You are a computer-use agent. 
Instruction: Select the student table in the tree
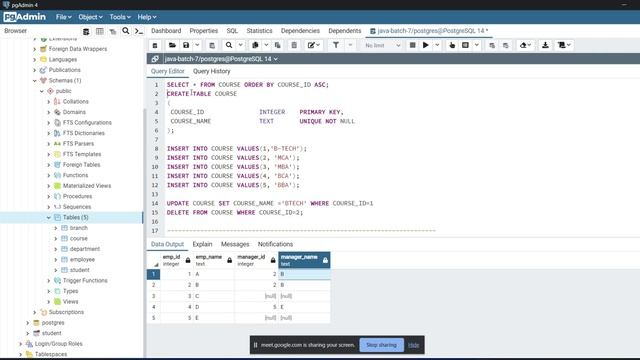(x=80, y=270)
